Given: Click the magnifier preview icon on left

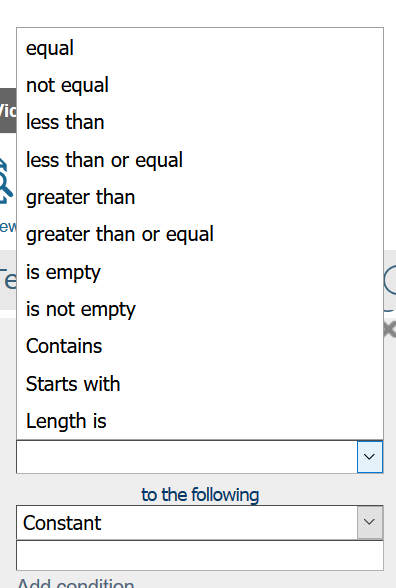Looking at the screenshot, I should [6, 182].
